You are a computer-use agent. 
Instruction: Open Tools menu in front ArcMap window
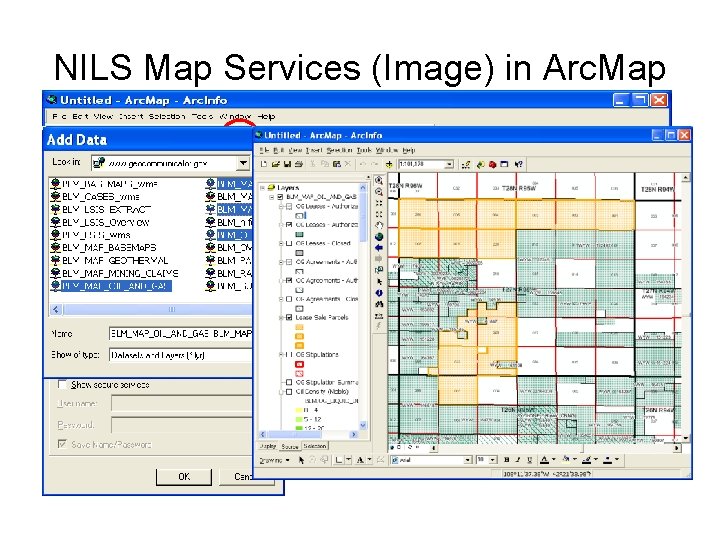click(x=364, y=150)
